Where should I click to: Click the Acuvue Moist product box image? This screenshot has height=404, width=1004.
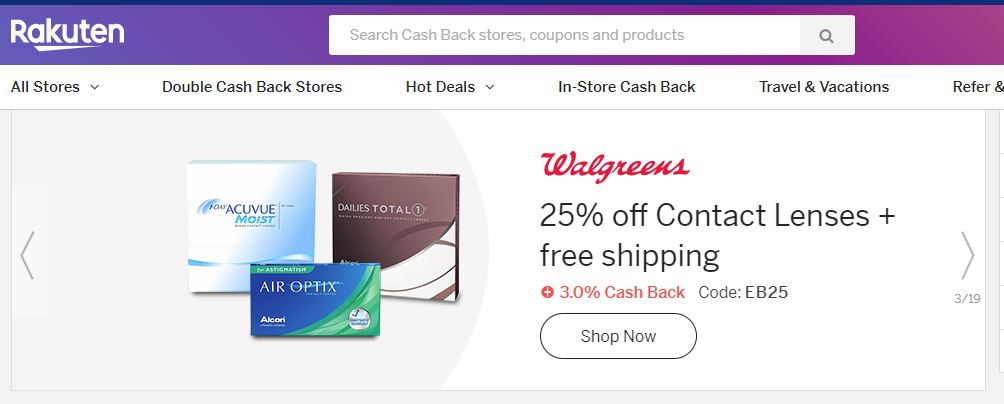pos(252,218)
